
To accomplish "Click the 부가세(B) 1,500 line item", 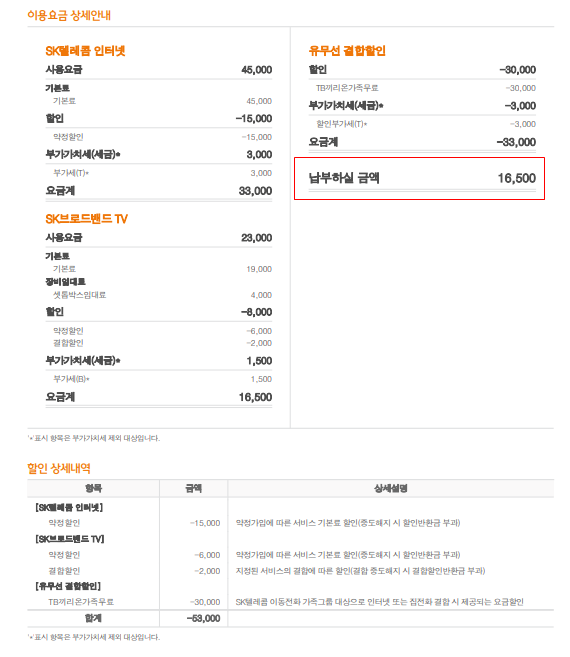I will 159,379.
